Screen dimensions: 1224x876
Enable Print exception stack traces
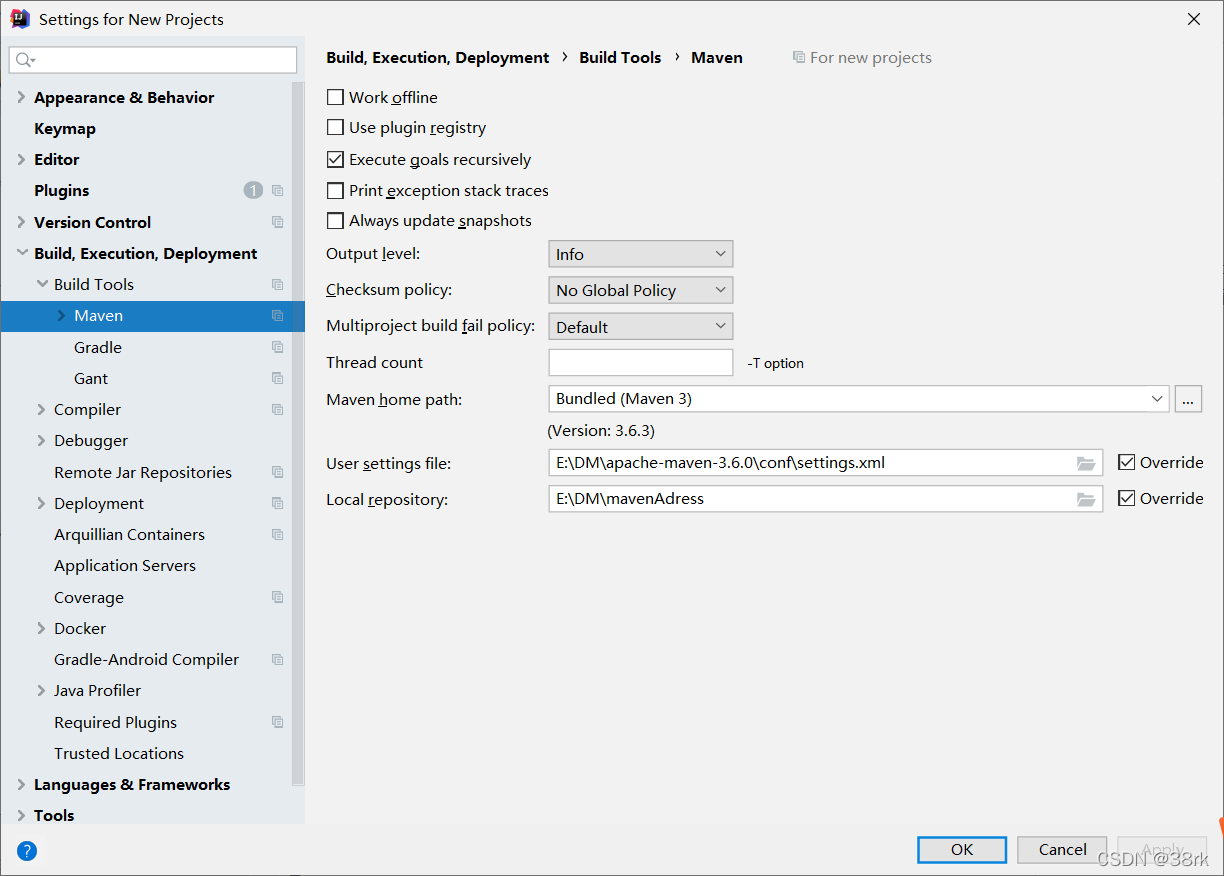click(x=335, y=190)
